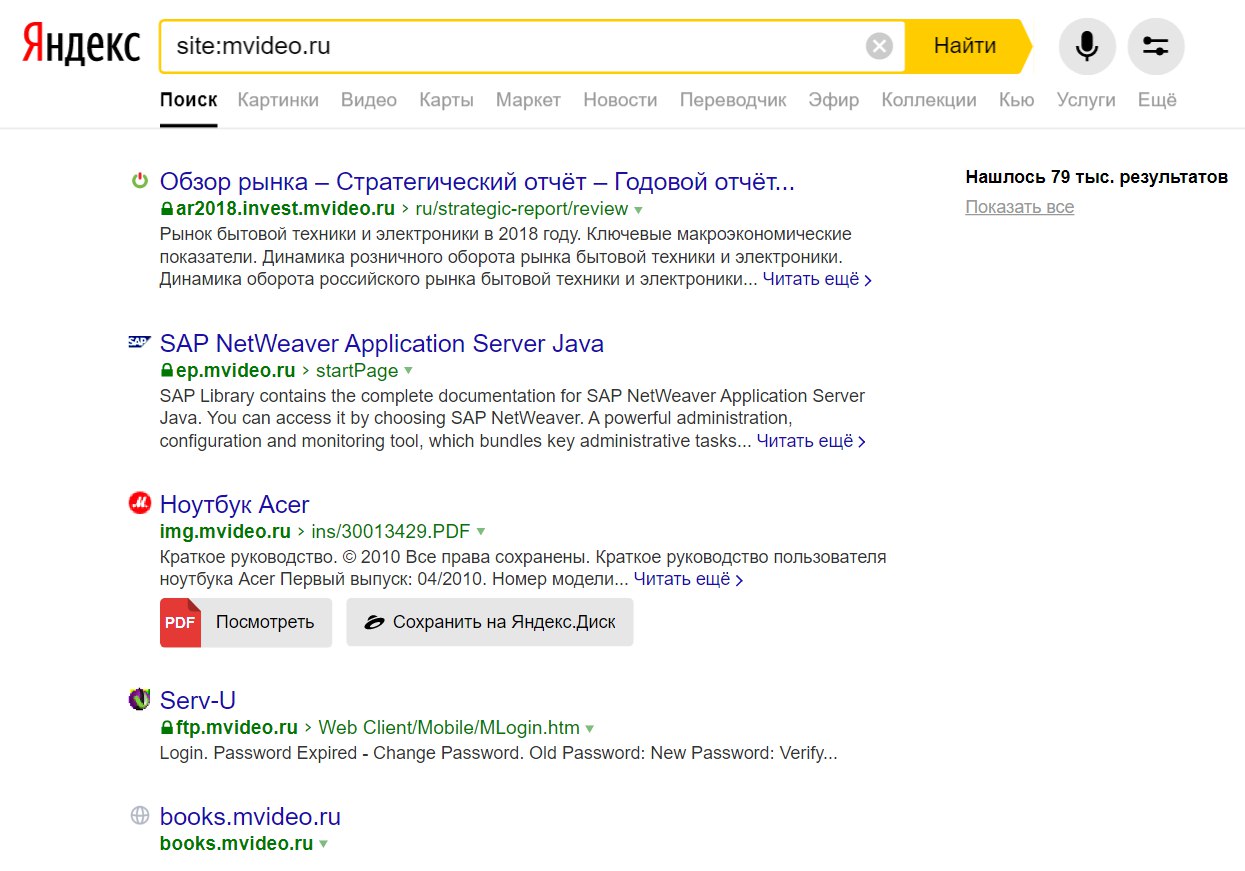
Task: Click the startPage path link
Action: [357, 371]
